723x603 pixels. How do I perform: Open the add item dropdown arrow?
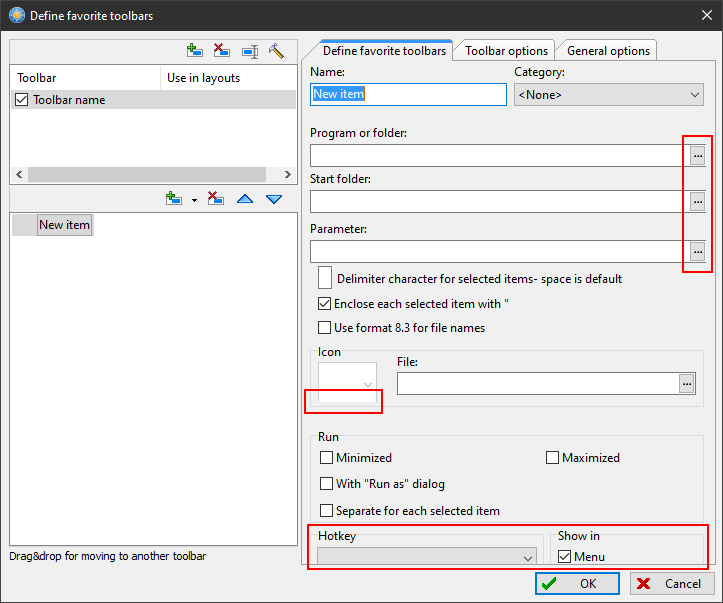pyautogui.click(x=194, y=200)
